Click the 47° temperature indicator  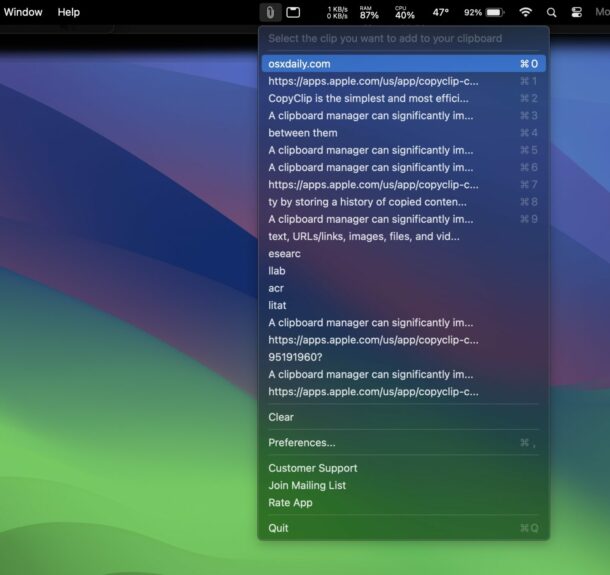click(x=440, y=13)
